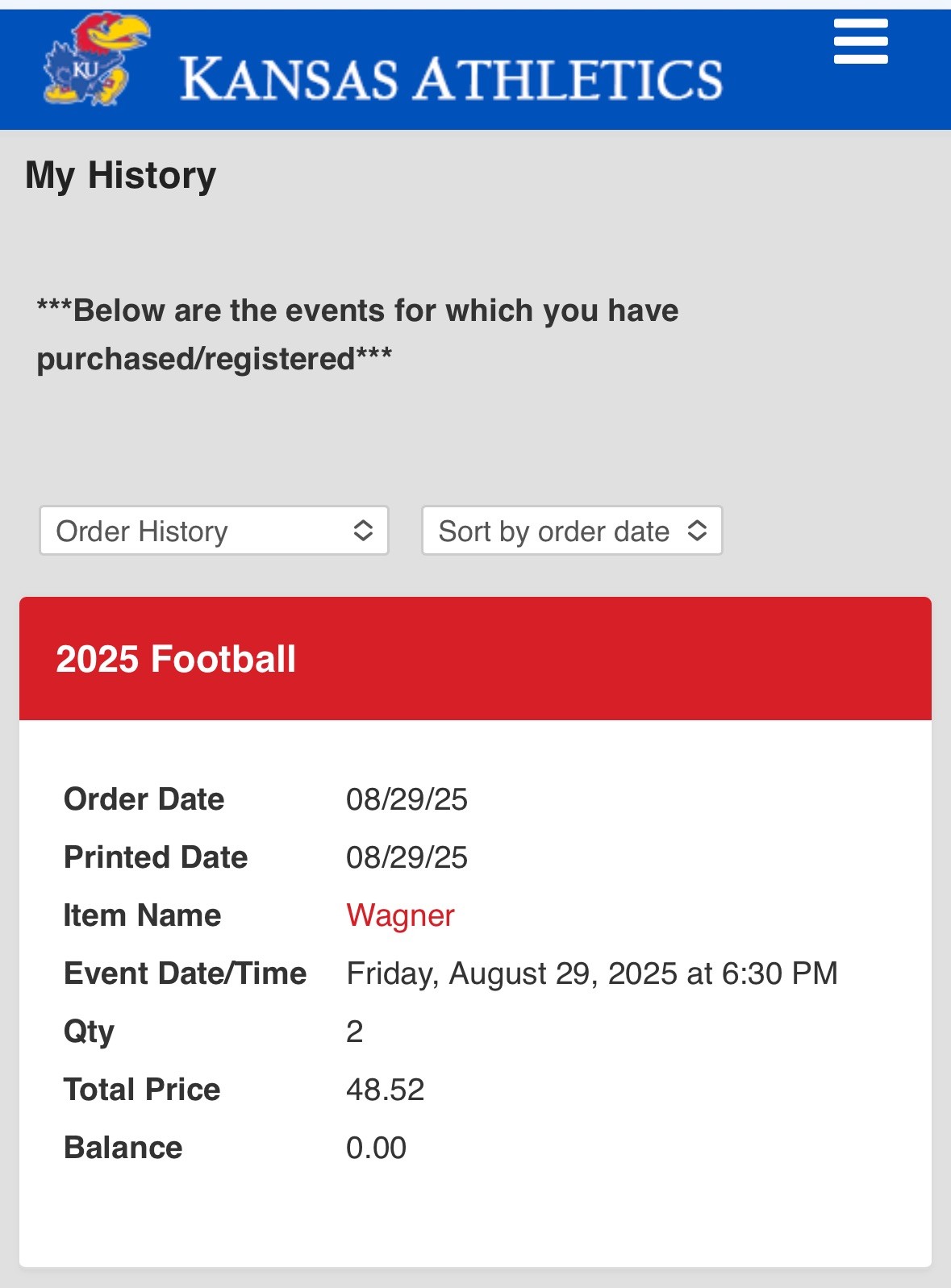951x1288 pixels.
Task: Click the Event Date/Time label
Action: click(185, 973)
